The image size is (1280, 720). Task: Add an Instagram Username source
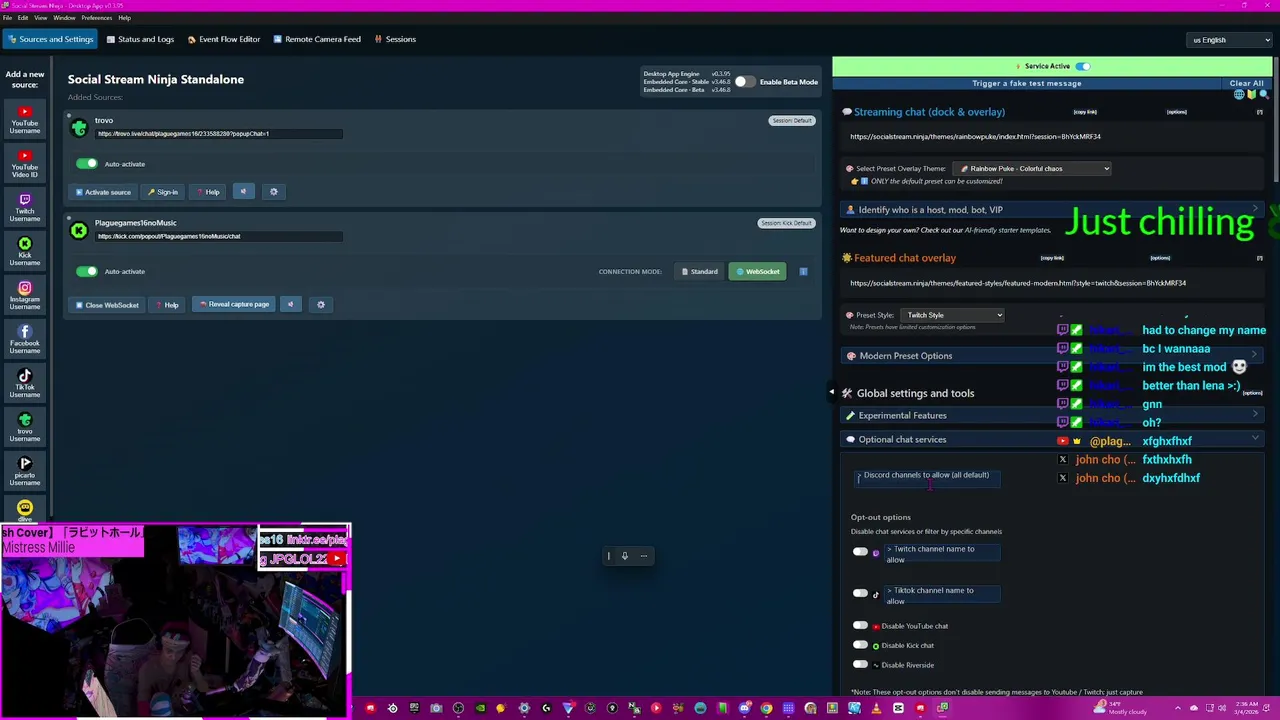(x=25, y=296)
